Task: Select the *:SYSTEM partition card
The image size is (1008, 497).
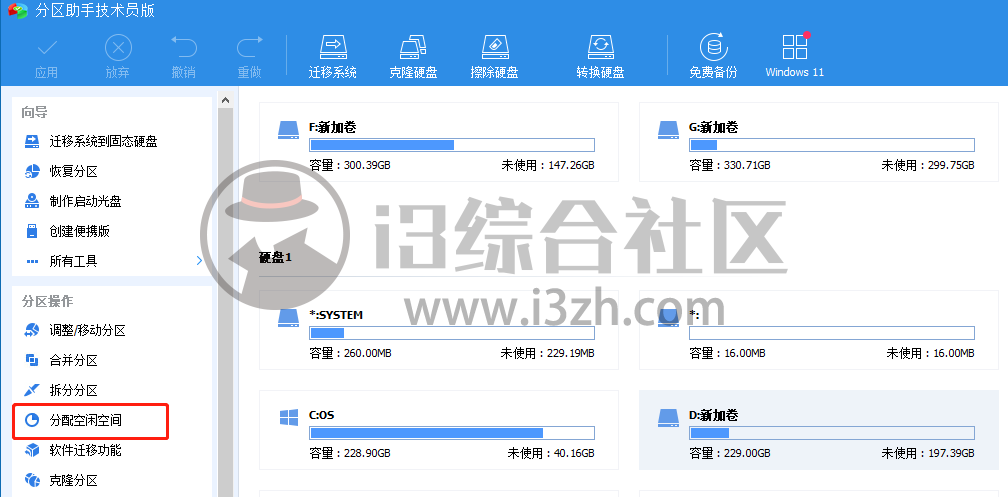Action: click(439, 330)
